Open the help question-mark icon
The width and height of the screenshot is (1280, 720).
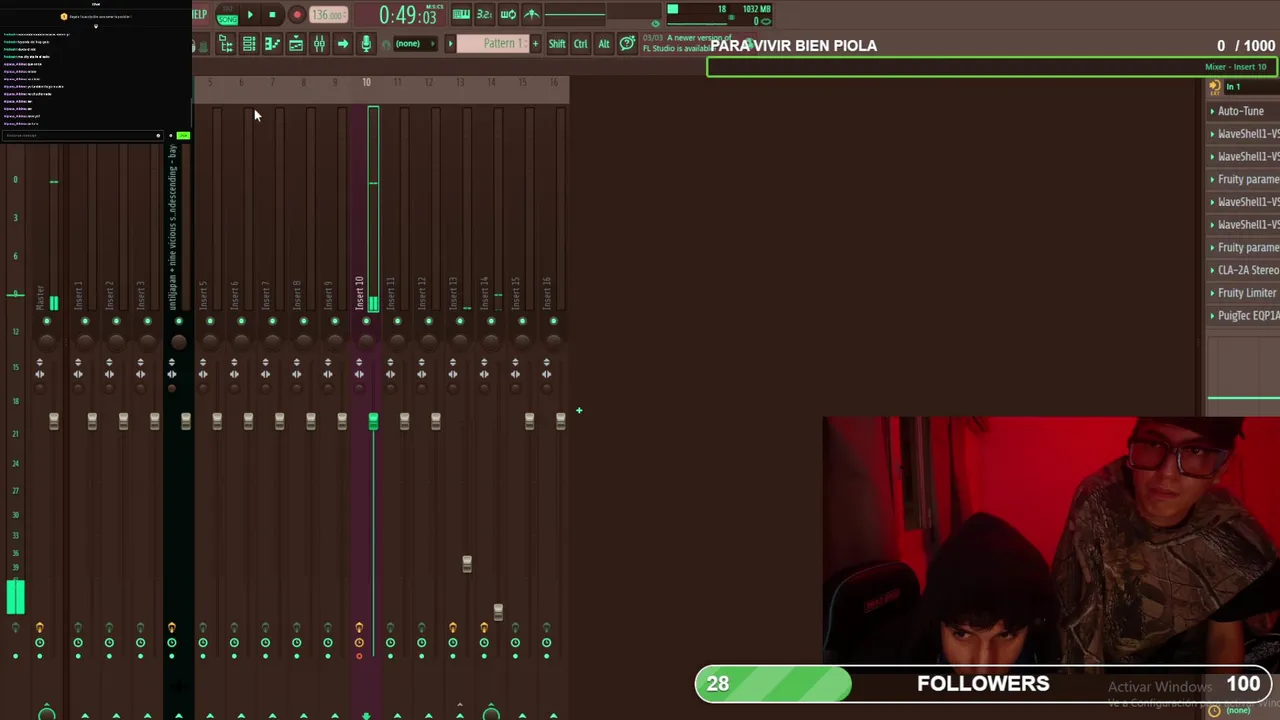[627, 44]
